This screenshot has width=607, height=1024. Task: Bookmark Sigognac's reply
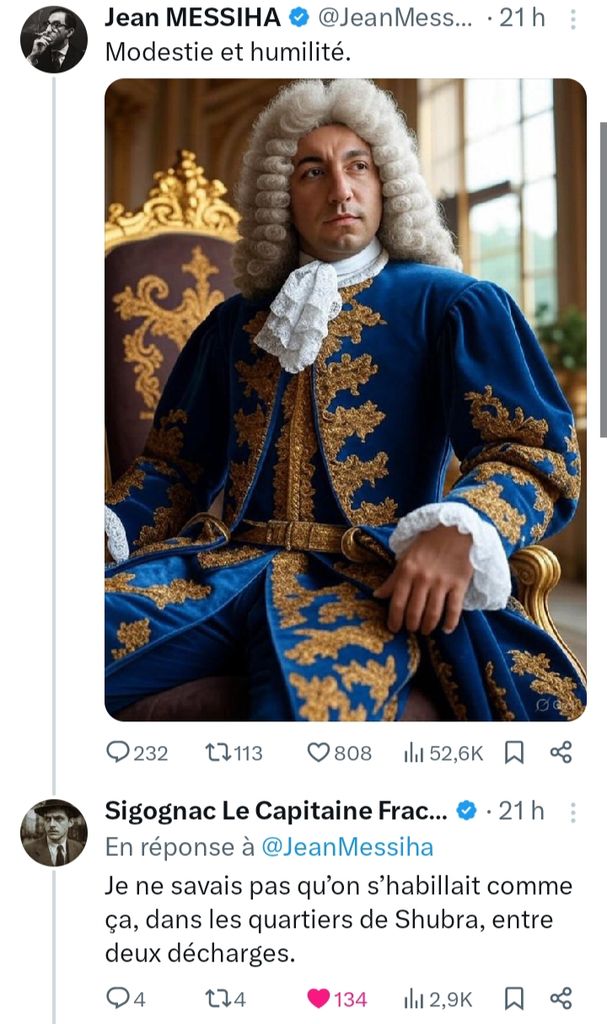(x=513, y=998)
